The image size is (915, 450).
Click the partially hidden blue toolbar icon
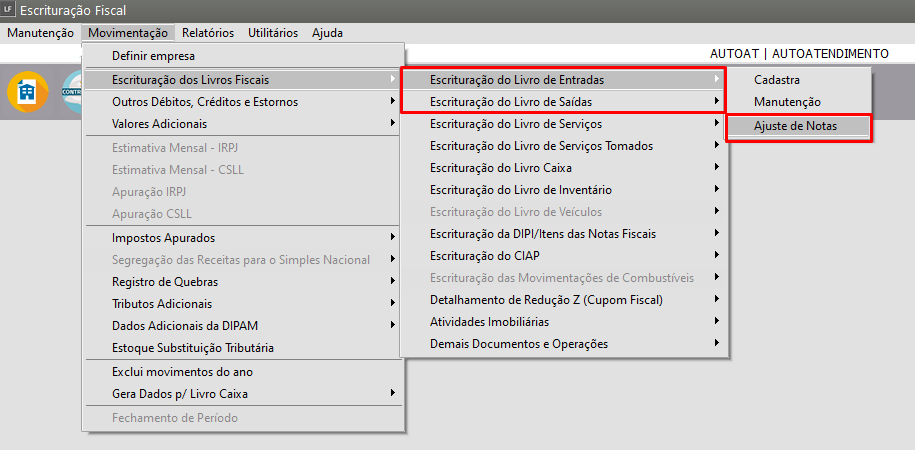[x=71, y=91]
